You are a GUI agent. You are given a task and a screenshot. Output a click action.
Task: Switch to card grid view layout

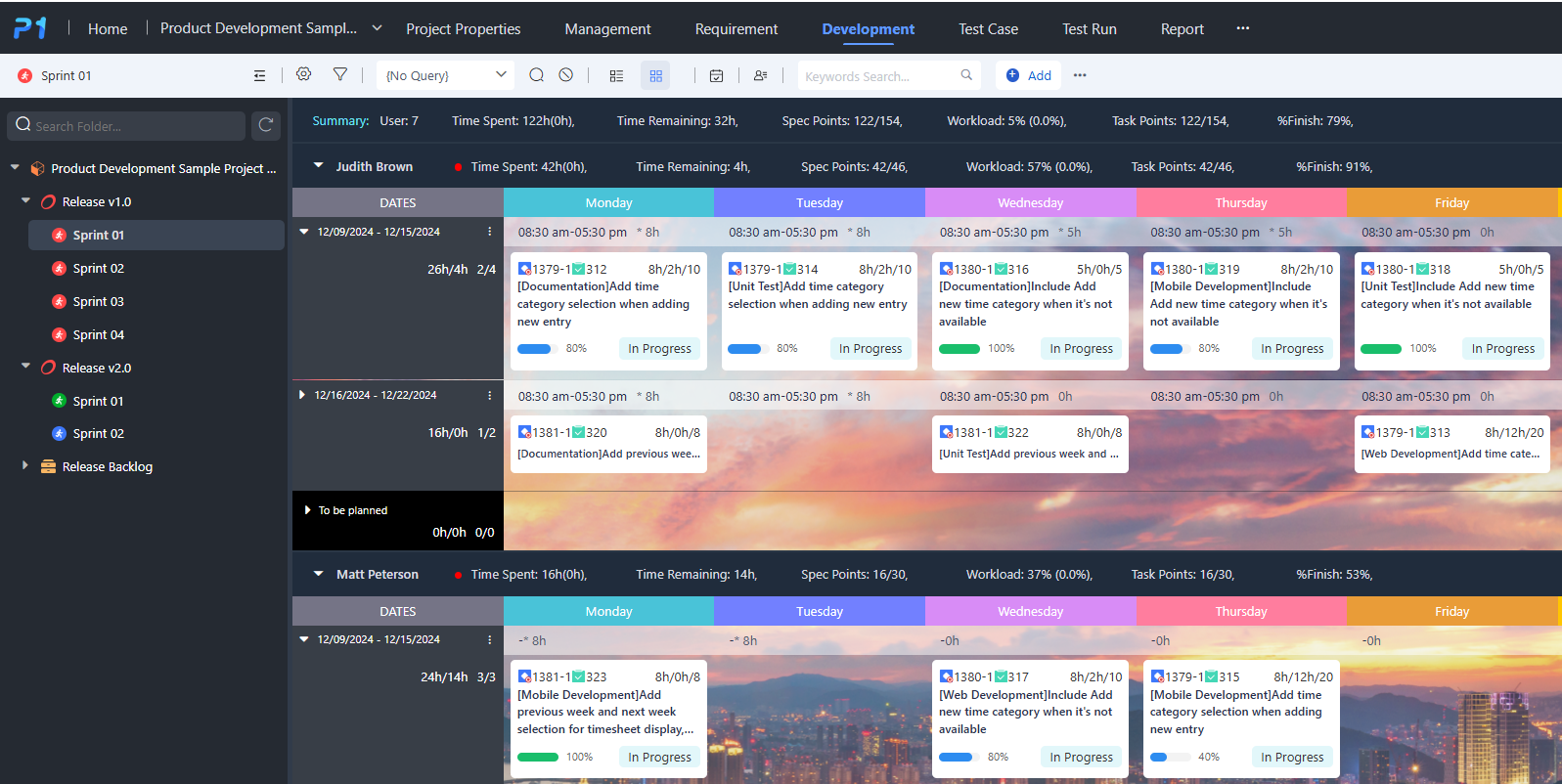tap(655, 75)
